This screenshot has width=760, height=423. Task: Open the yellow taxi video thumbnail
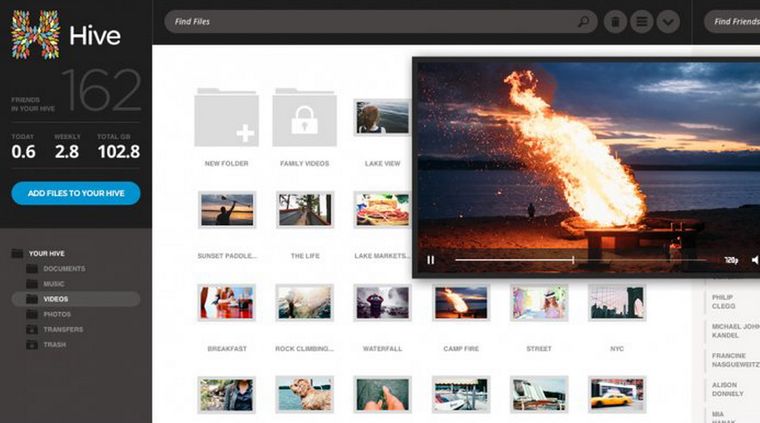pyautogui.click(x=617, y=394)
